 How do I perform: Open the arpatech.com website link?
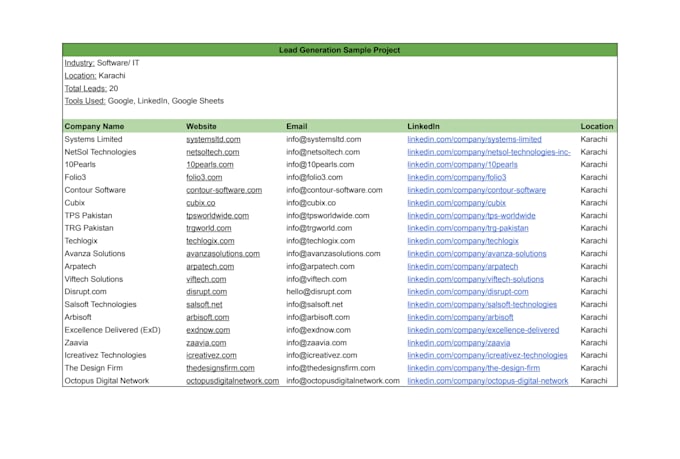[210, 266]
